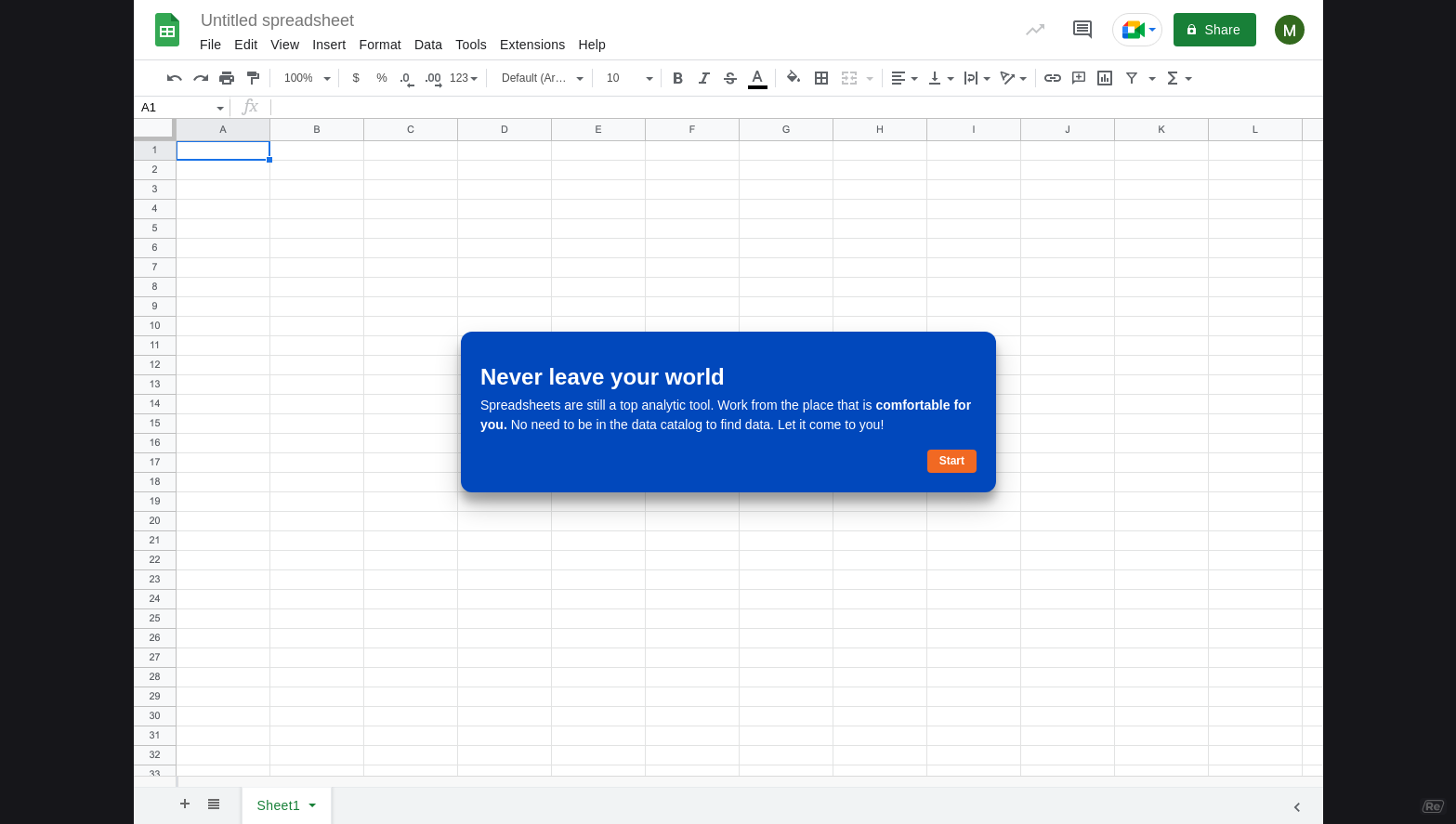Open the text color picker
This screenshot has height=824, width=1456.
tap(757, 78)
